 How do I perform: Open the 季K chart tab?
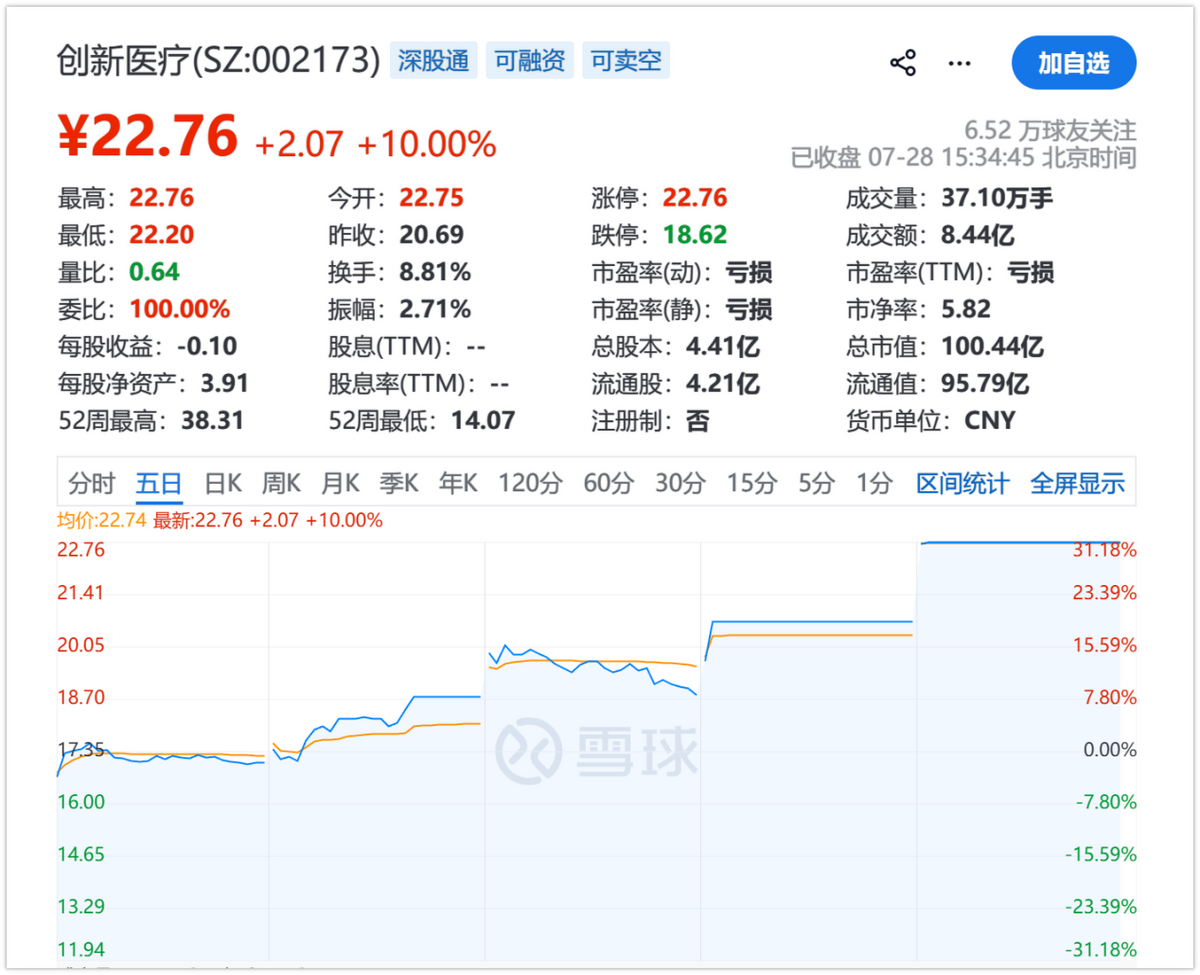point(398,484)
